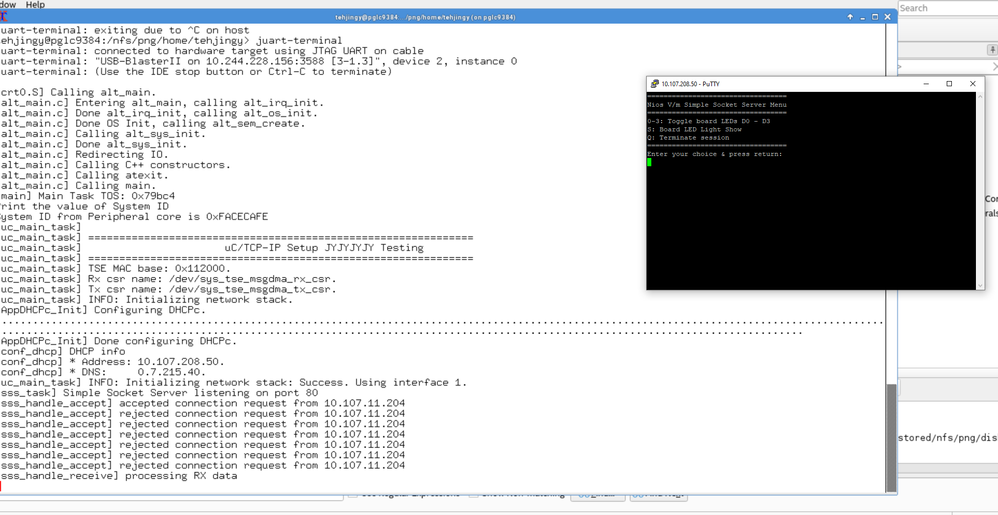
Task: Click the keep-above arrow icon in terminal title bar
Action: tap(852, 17)
